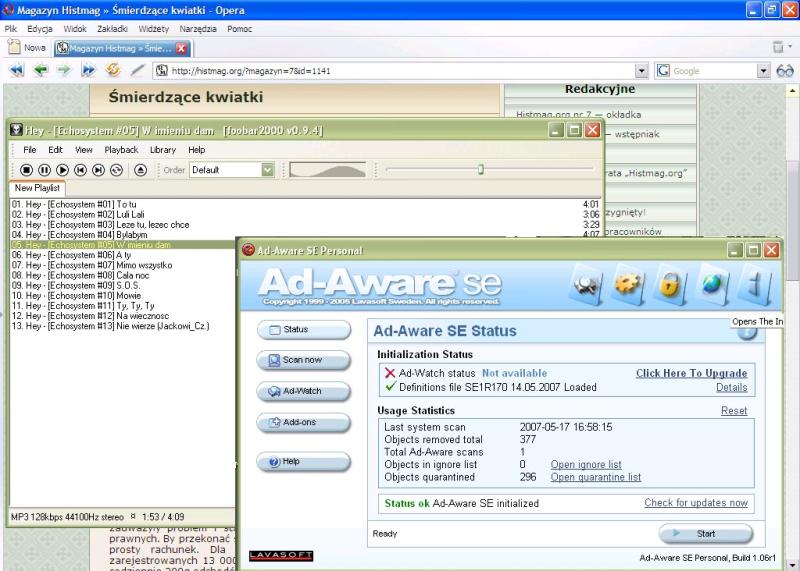Select track 08 Cala noc
Viewport: 800px width, 571px height.
coord(122,276)
